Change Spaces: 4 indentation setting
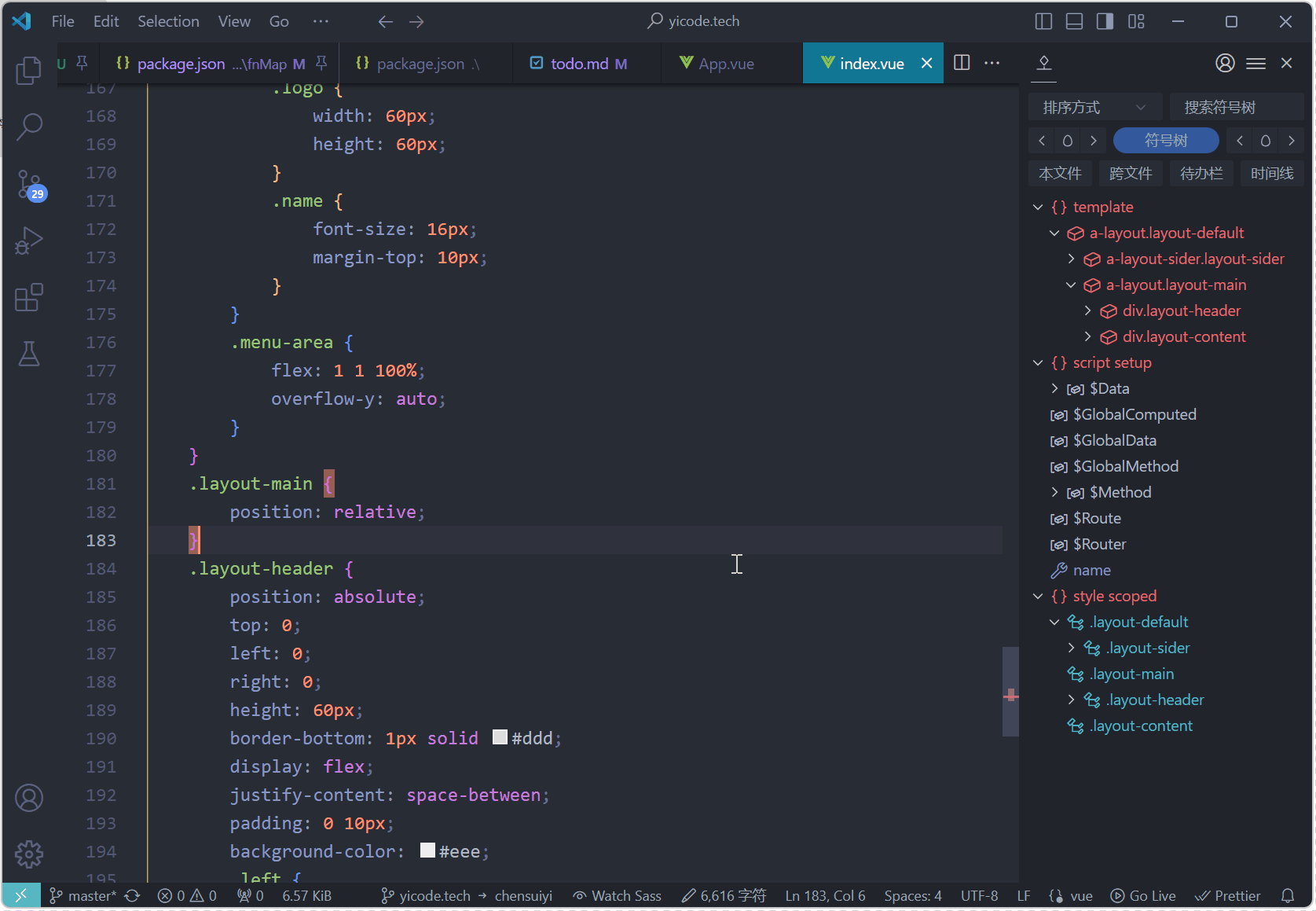1316x911 pixels. [913, 896]
